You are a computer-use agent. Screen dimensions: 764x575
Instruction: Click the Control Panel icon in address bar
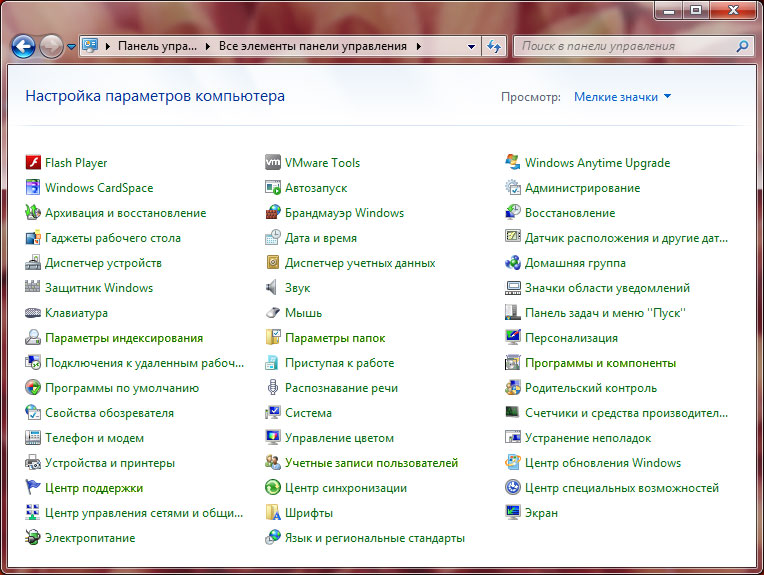pos(90,46)
